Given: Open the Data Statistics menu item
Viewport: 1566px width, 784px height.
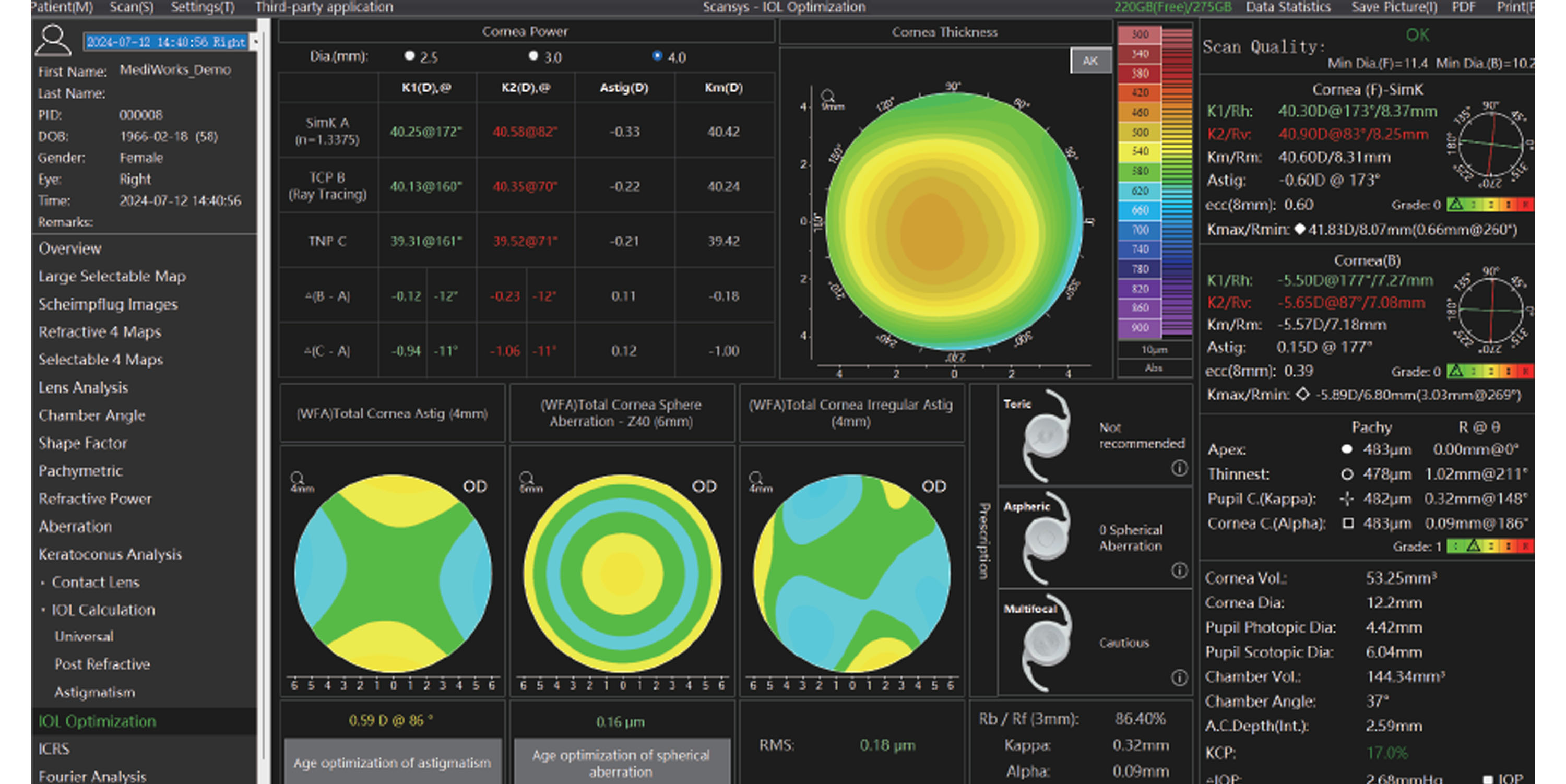Looking at the screenshot, I should coord(1288,7).
